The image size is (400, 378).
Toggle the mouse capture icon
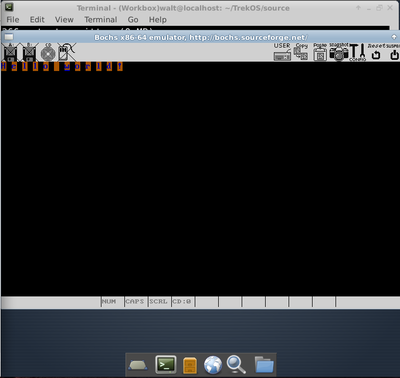coord(67,52)
